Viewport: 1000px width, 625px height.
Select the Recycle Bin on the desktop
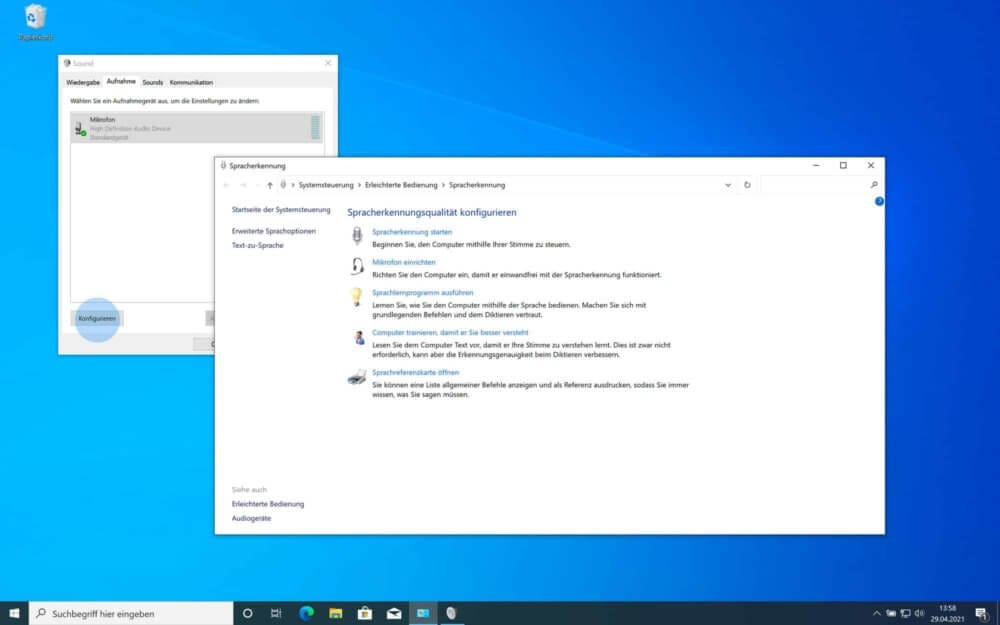click(x=36, y=22)
